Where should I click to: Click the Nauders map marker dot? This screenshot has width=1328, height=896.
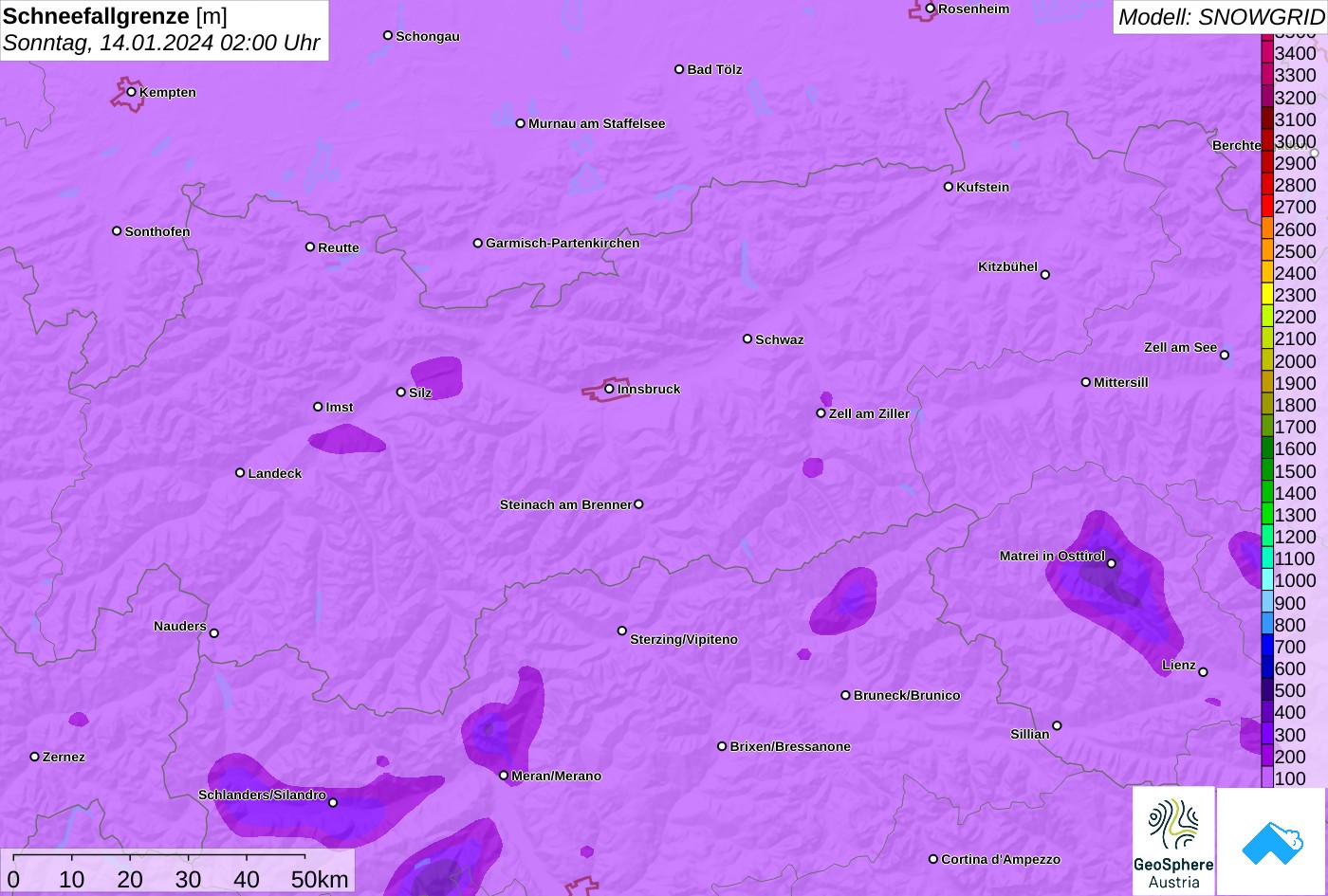(213, 633)
